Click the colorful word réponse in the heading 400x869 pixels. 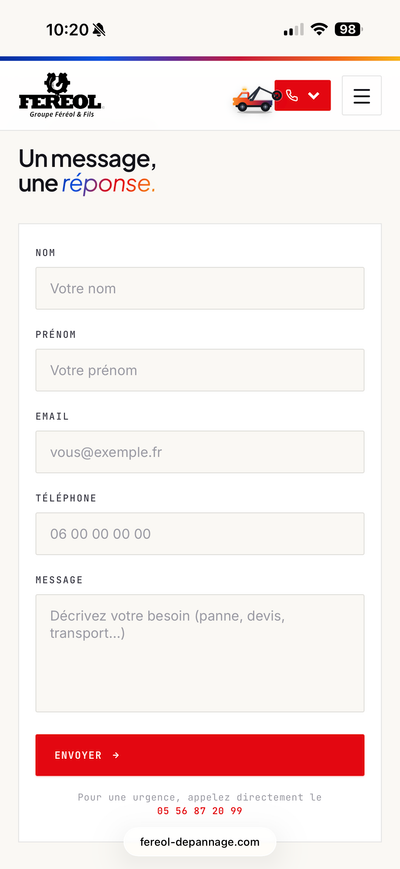pos(109,185)
